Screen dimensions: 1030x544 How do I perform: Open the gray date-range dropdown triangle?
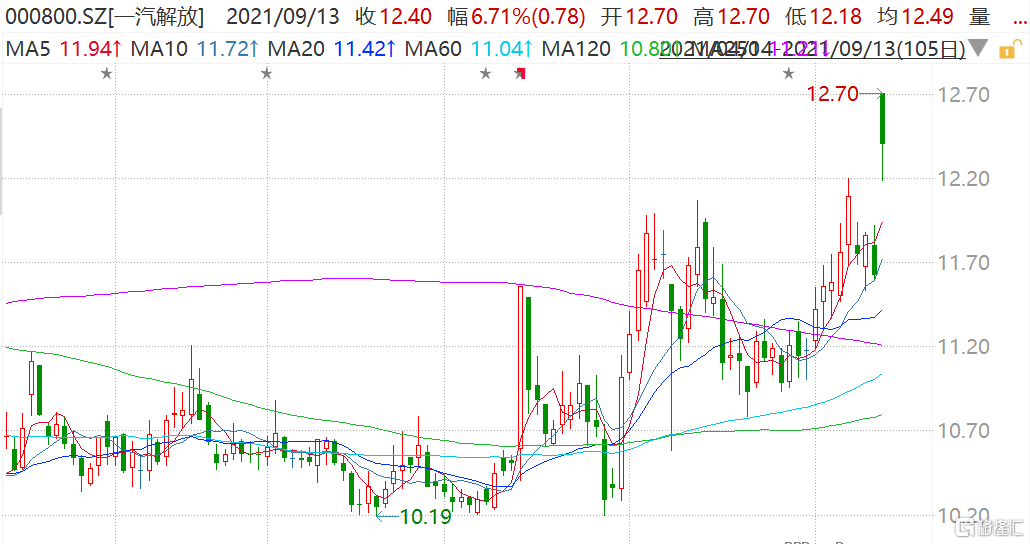[977, 49]
